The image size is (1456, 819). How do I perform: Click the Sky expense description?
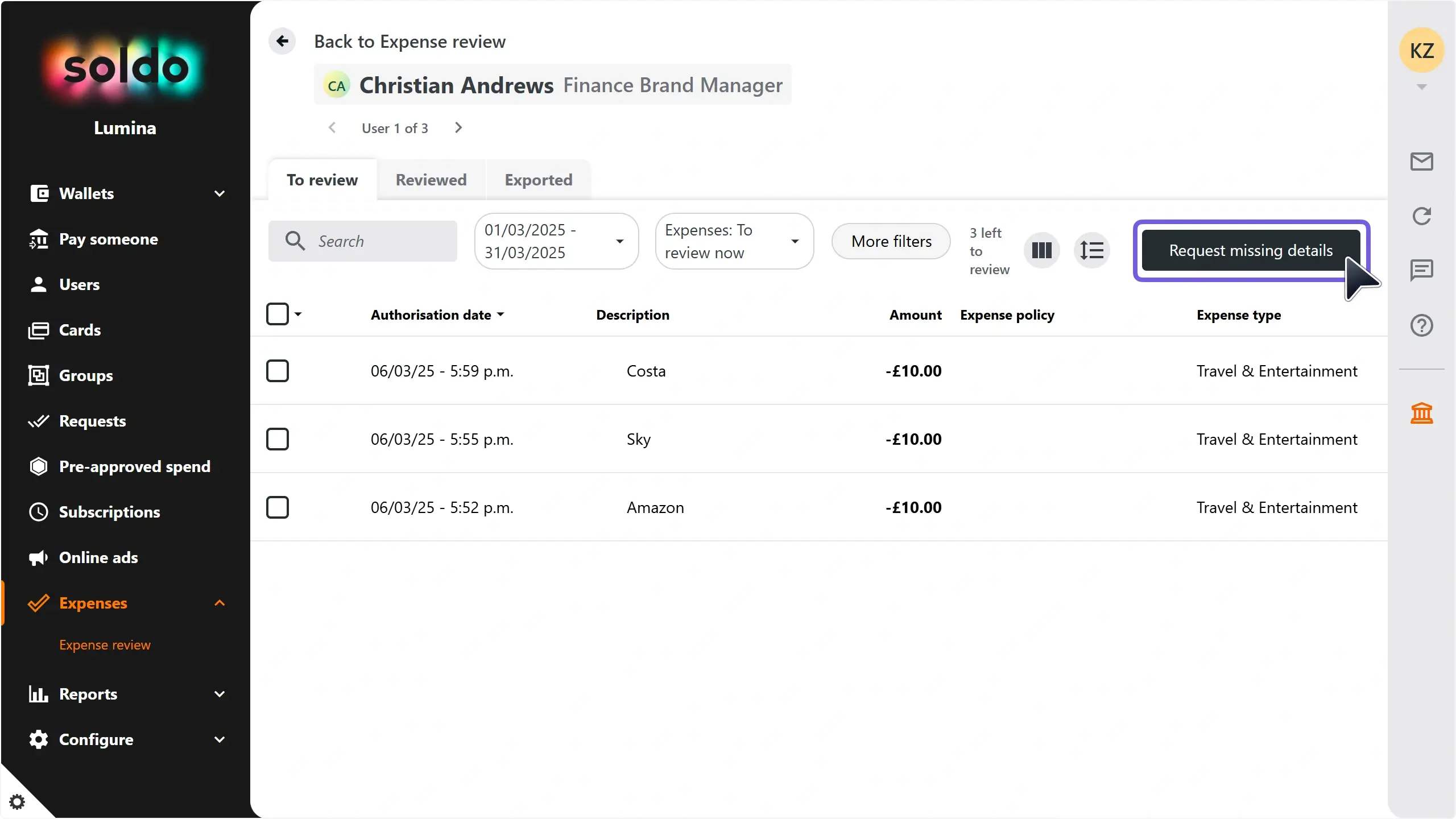639,439
